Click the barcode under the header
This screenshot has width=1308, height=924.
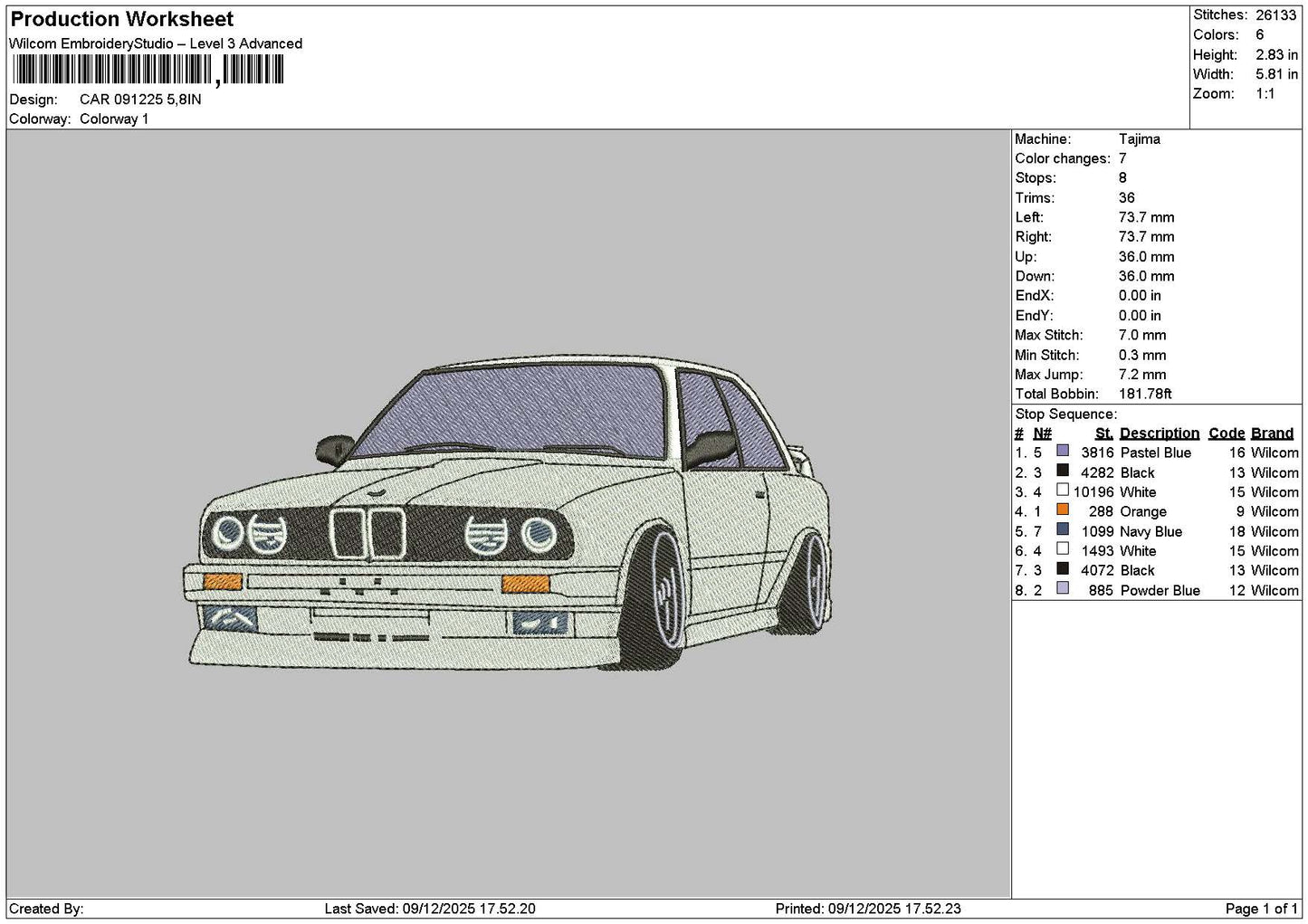coord(148,71)
